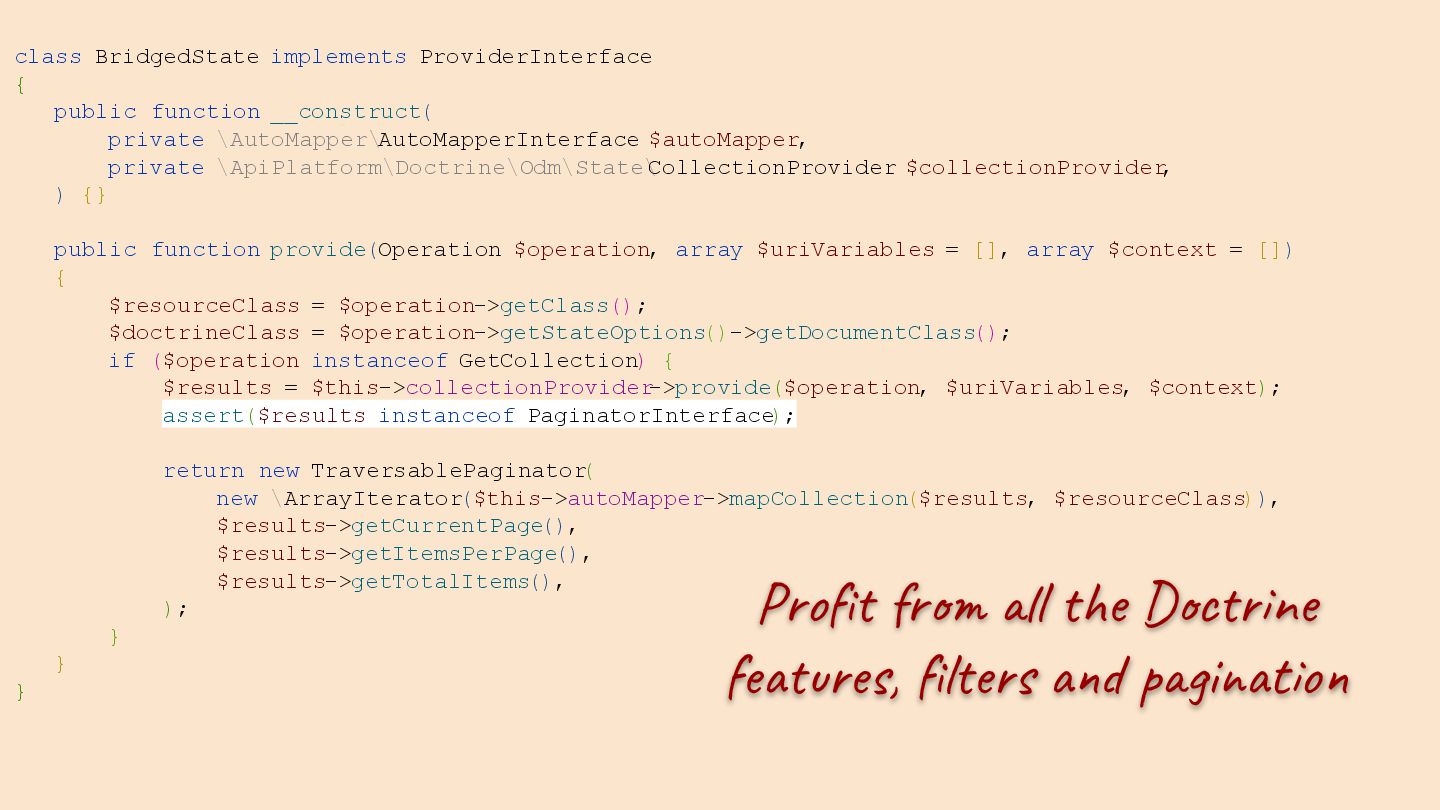Click the TraversablePaginator class name
Viewport: 1440px width, 810px height.
coord(448,471)
